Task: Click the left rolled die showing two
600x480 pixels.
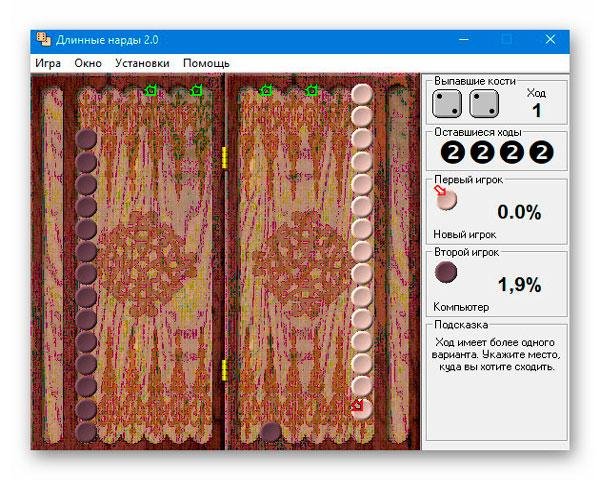Action: coord(447,103)
